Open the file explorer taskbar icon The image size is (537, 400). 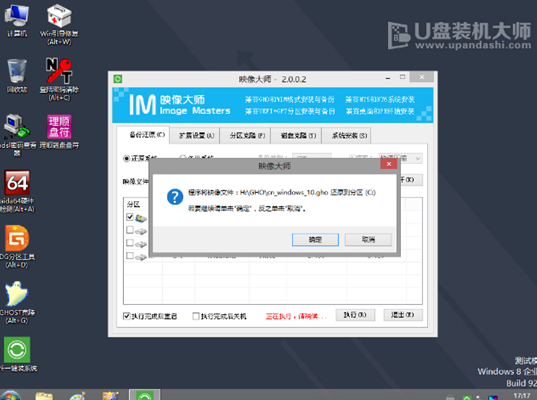(x=44, y=396)
